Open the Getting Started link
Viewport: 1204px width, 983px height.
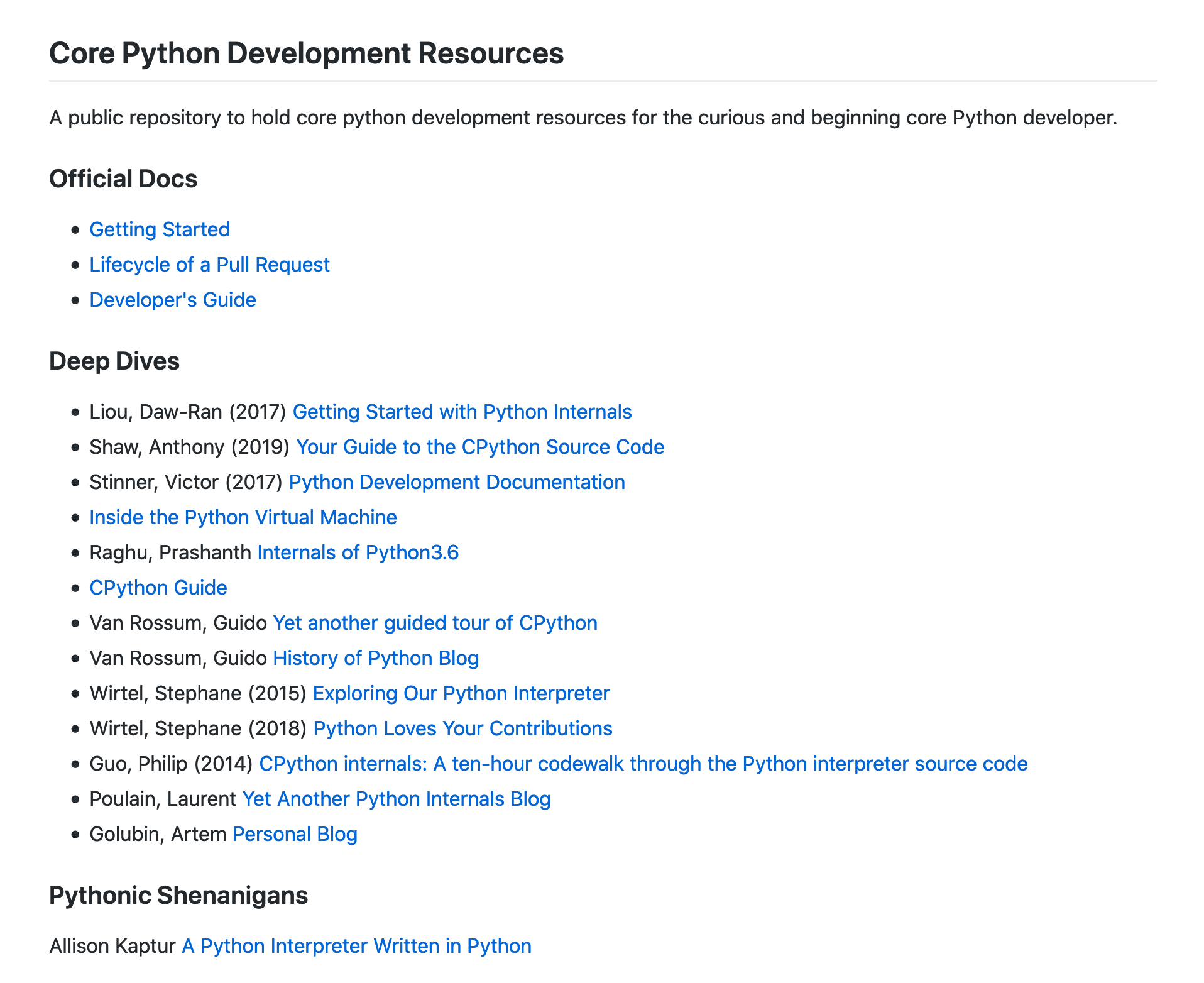coord(160,229)
